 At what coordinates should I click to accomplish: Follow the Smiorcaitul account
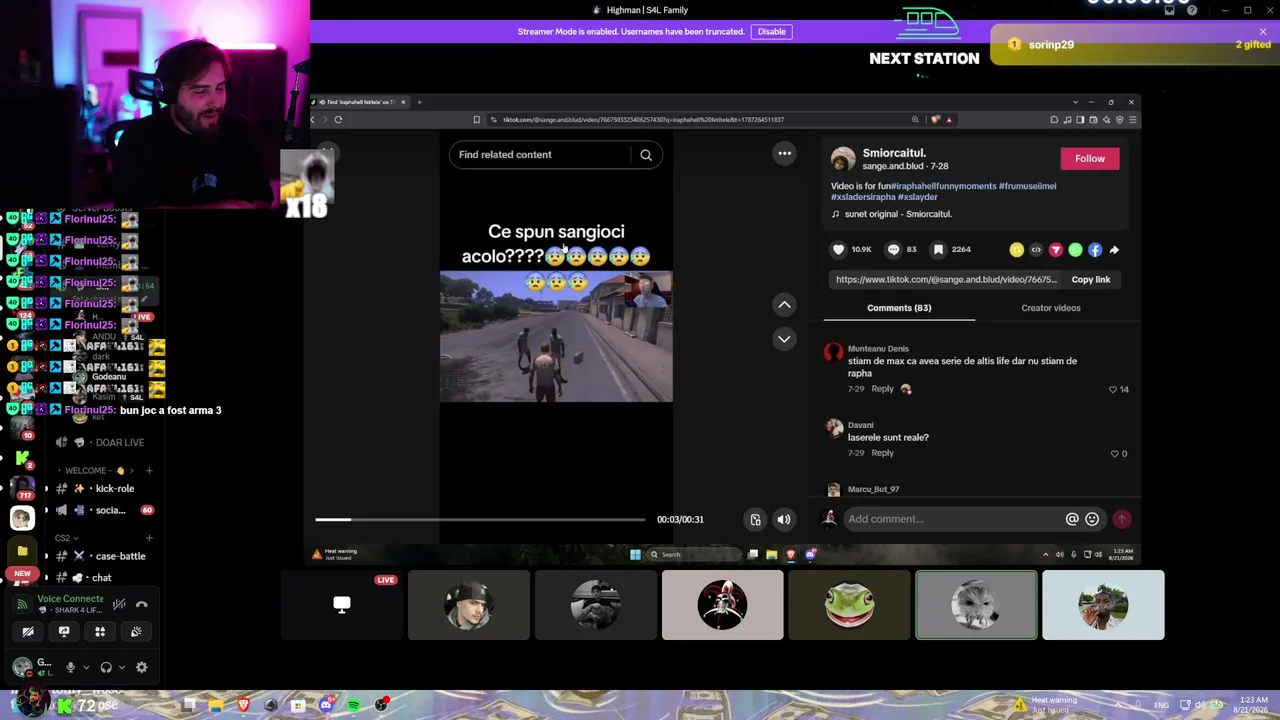tap(1090, 158)
